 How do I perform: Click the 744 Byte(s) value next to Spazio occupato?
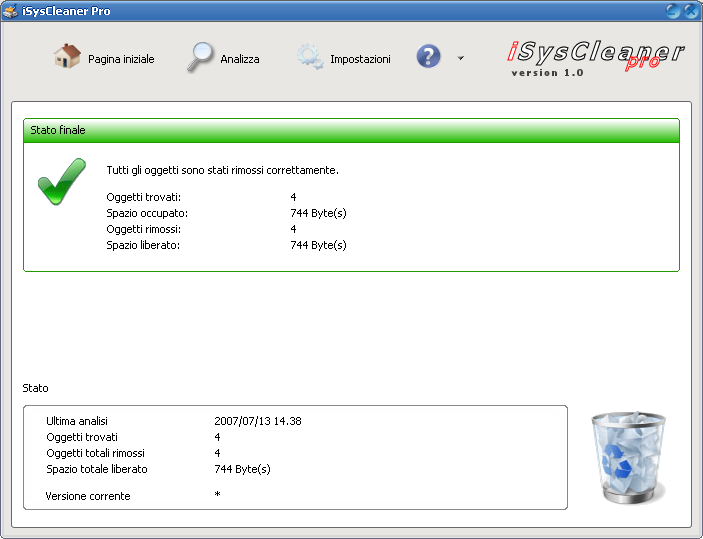[318, 213]
